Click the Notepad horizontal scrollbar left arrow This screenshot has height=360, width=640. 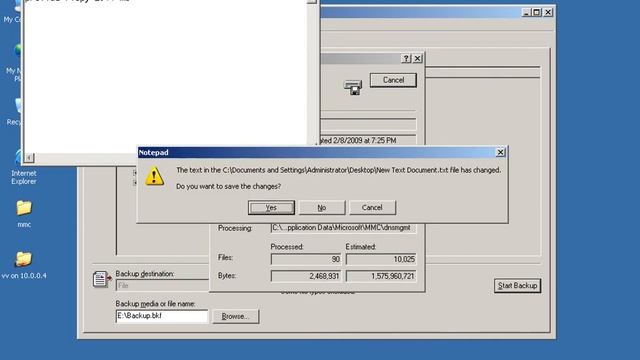click(x=29, y=158)
